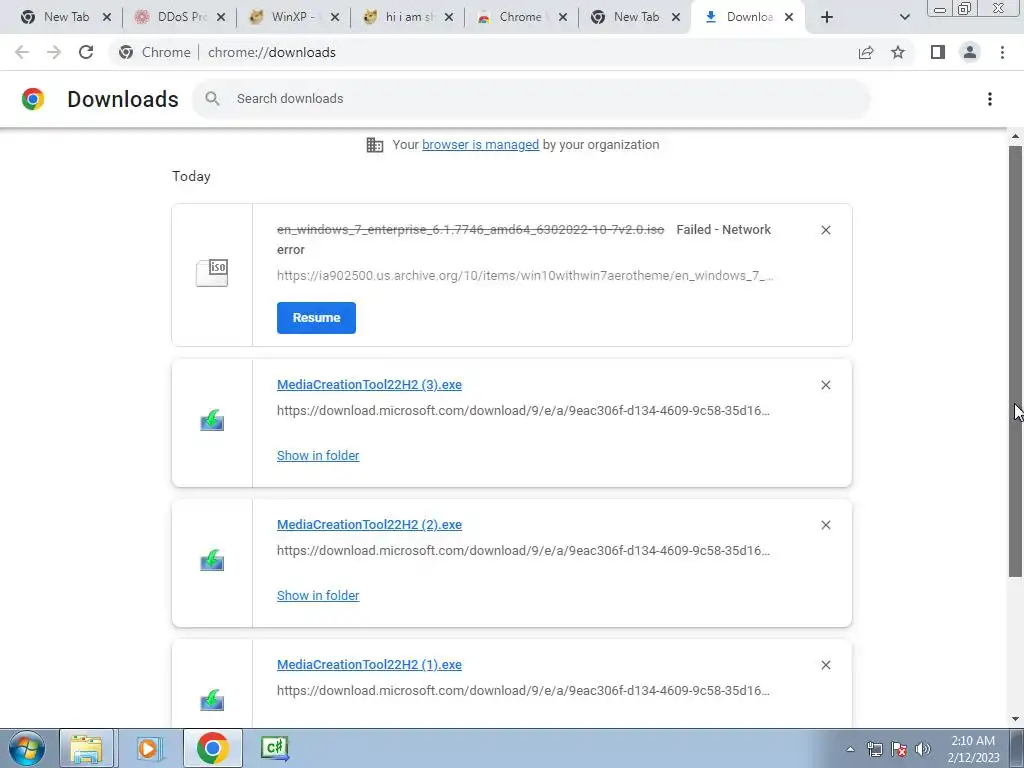This screenshot has width=1024, height=768.
Task: Close the WinXP tab
Action: [x=335, y=17]
